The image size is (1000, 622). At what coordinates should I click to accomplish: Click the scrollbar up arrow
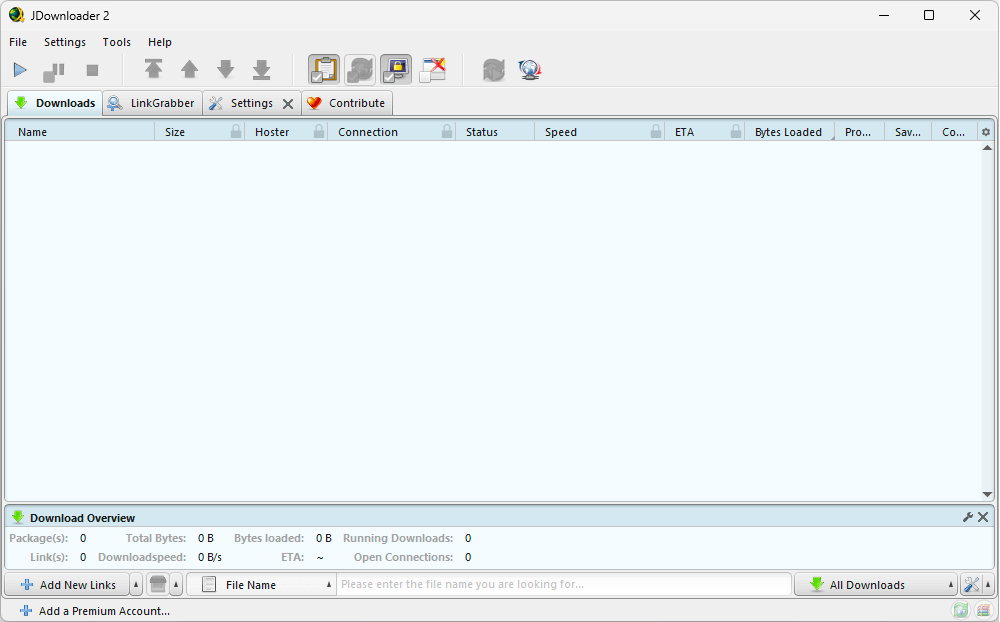point(987,148)
